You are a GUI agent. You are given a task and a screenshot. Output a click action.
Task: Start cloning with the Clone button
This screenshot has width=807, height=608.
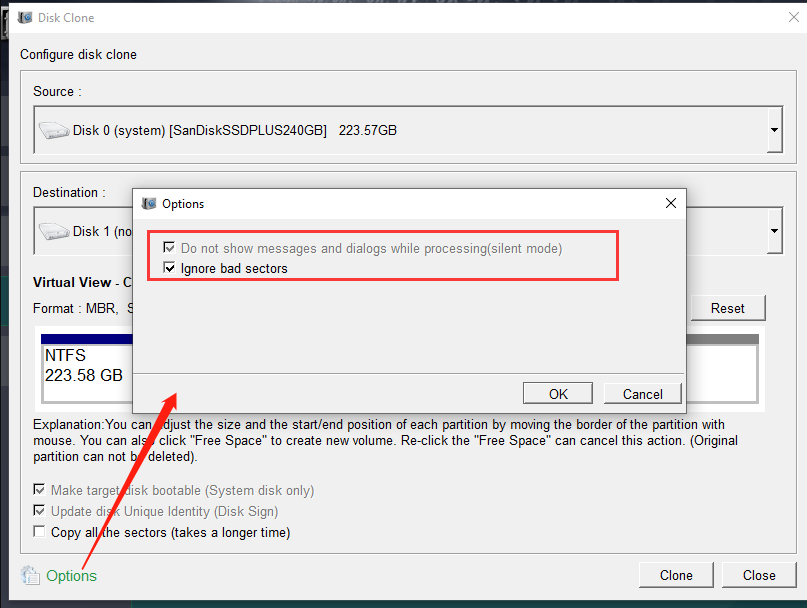point(676,575)
